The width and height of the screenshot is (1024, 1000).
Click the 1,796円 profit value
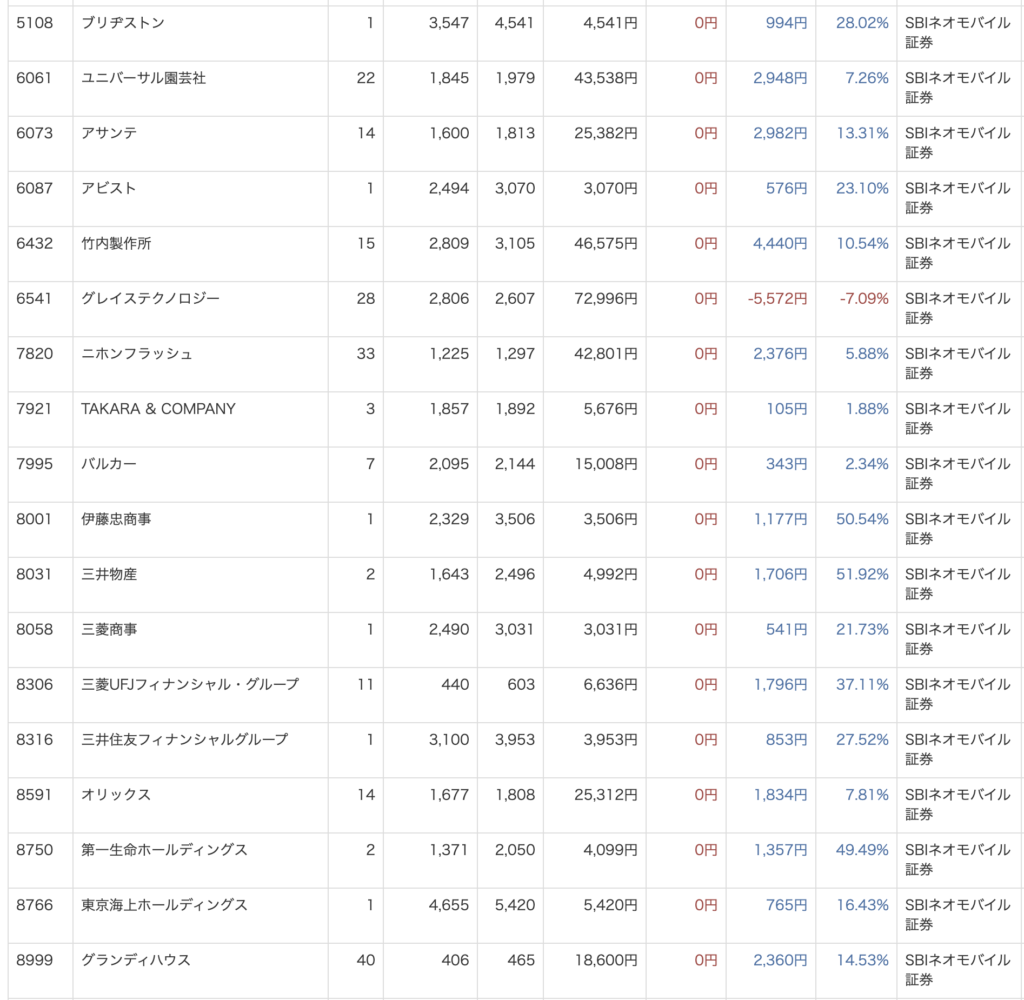(x=780, y=685)
